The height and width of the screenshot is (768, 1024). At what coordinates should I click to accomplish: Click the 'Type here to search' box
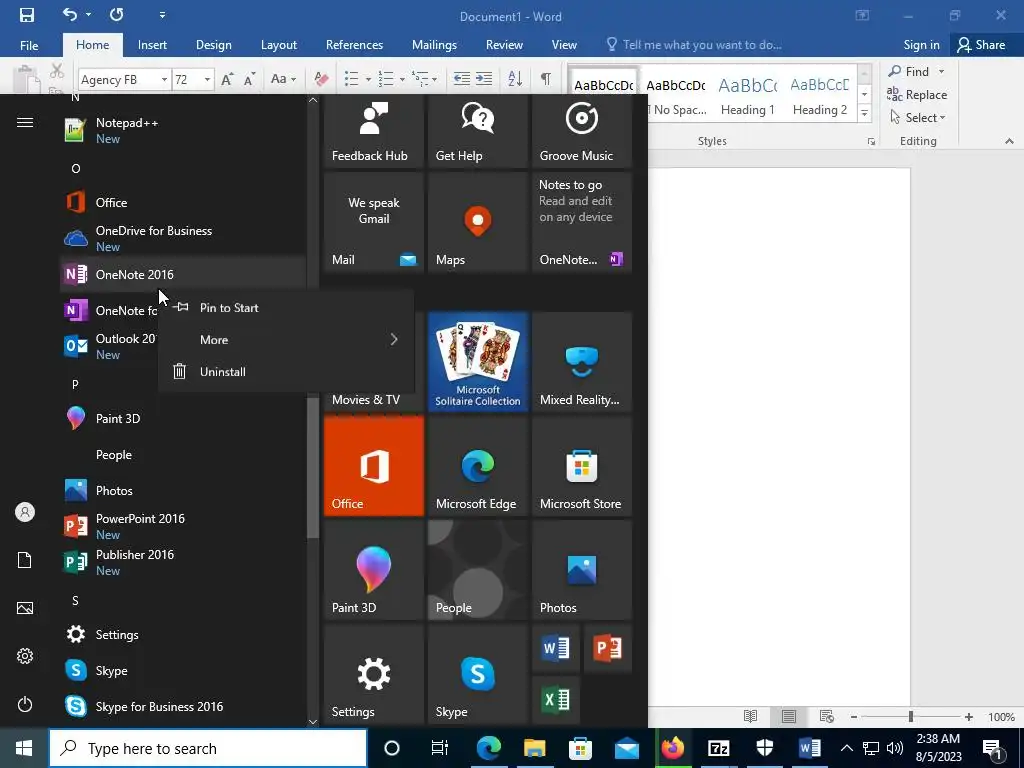pyautogui.click(x=208, y=748)
